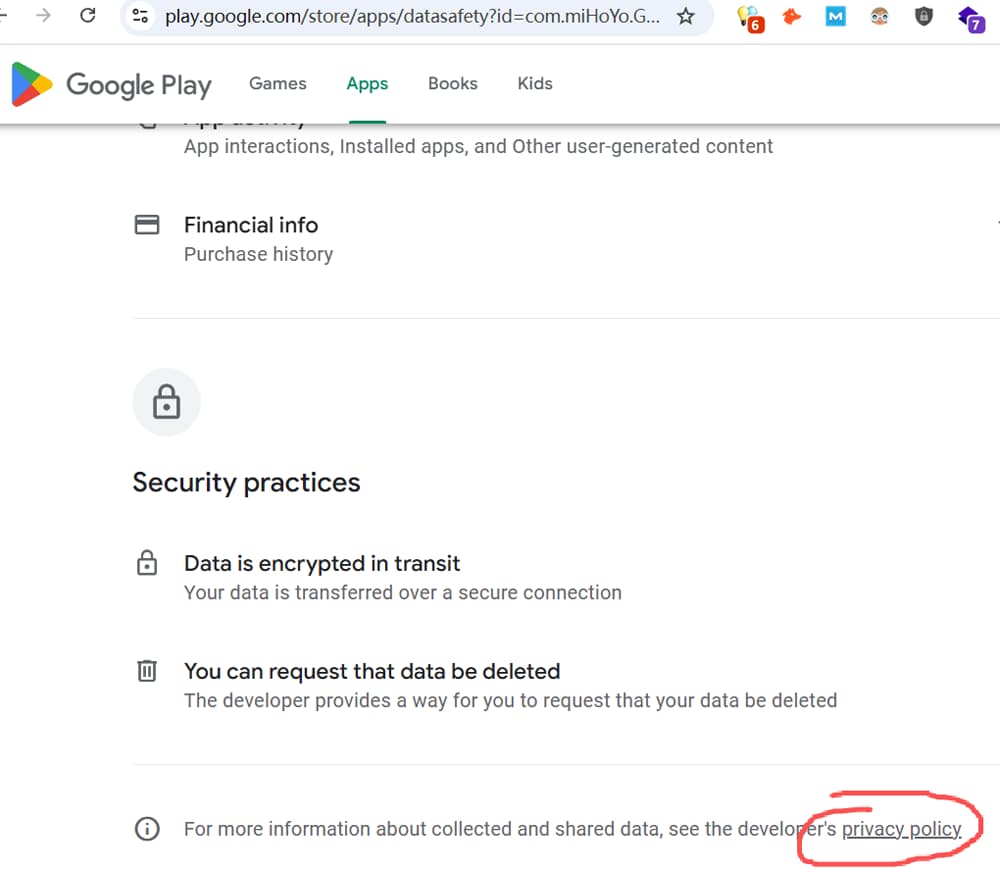Open the orange fox extension icon
This screenshot has width=1000, height=872.
(x=791, y=16)
